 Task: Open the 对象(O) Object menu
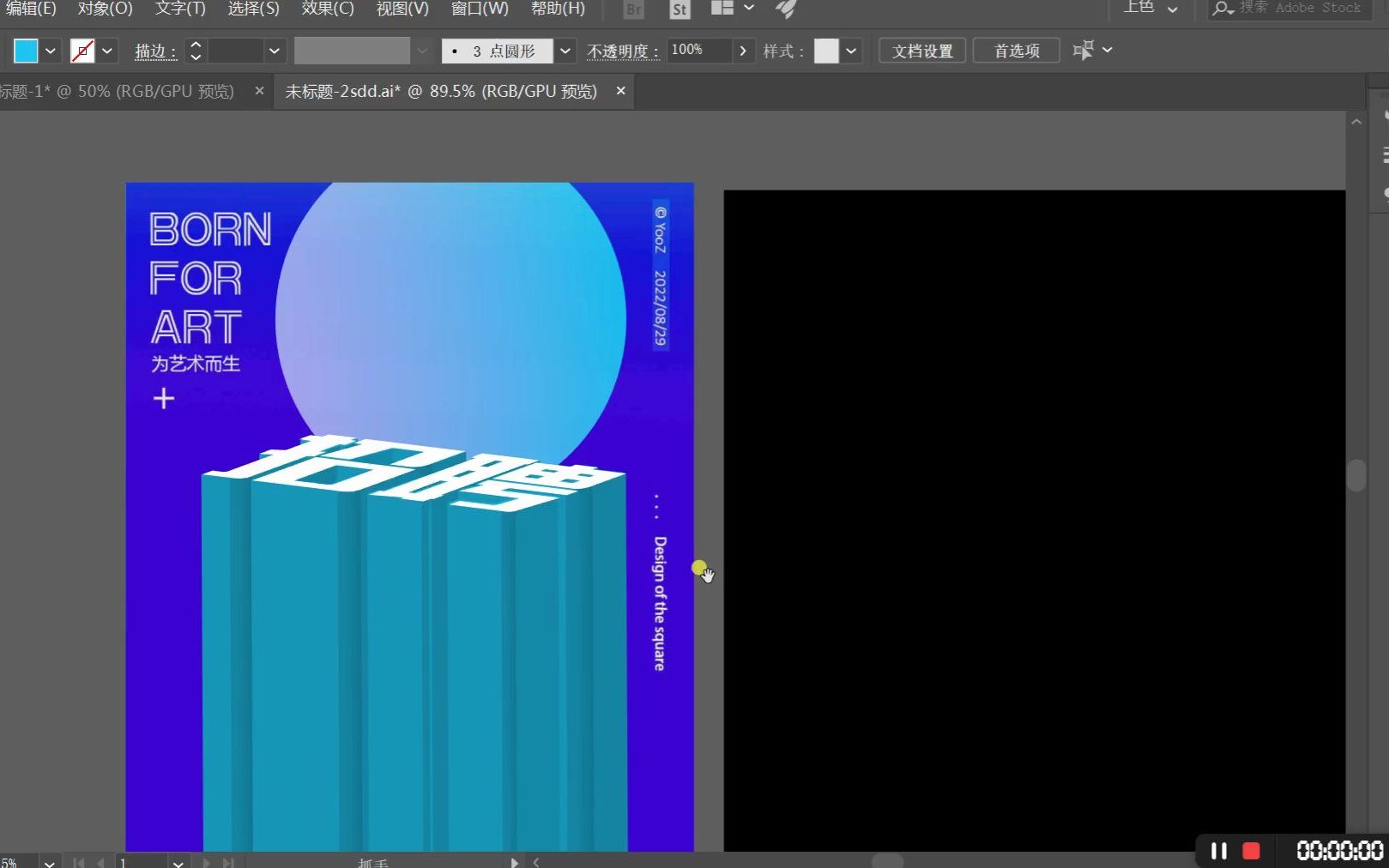pos(105,9)
